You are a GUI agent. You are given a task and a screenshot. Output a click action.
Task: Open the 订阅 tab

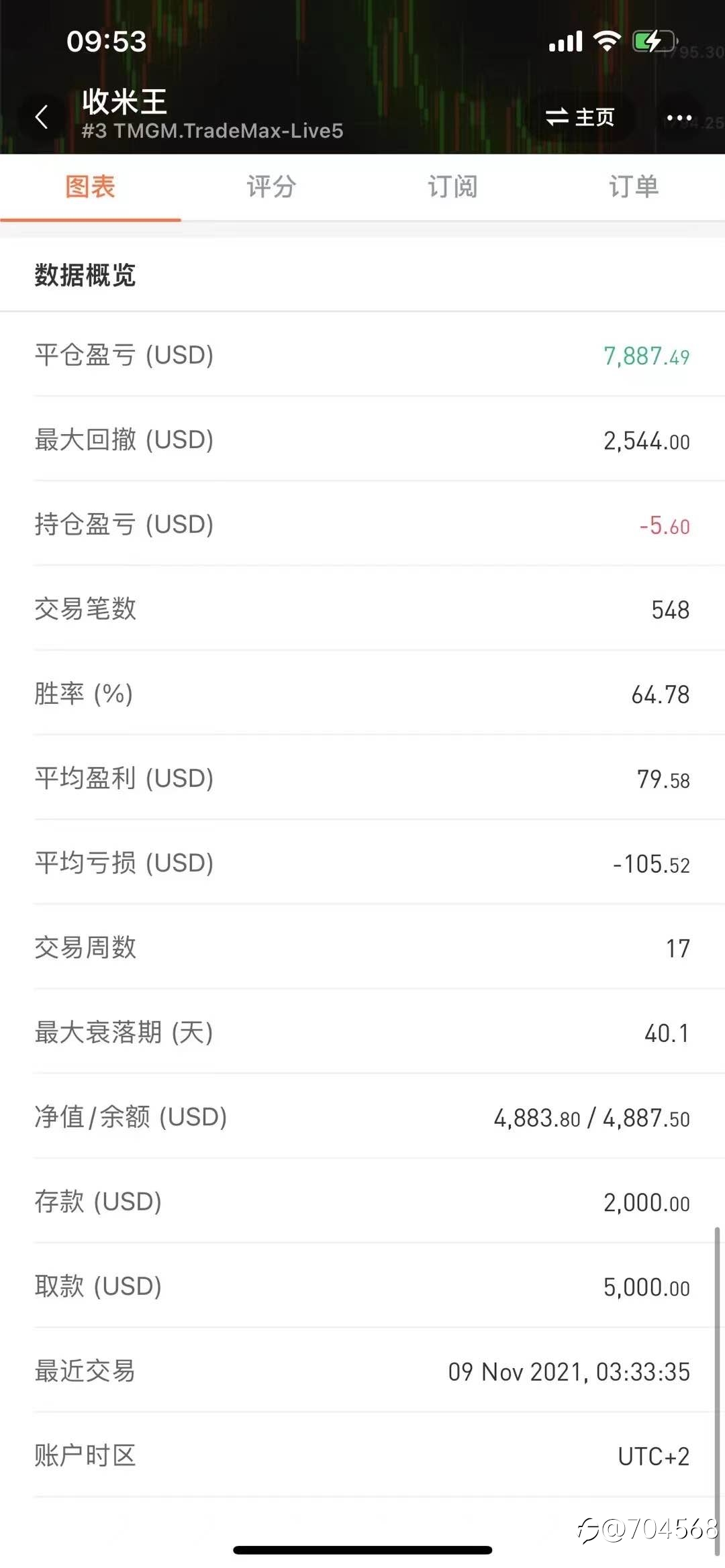pyautogui.click(x=452, y=187)
